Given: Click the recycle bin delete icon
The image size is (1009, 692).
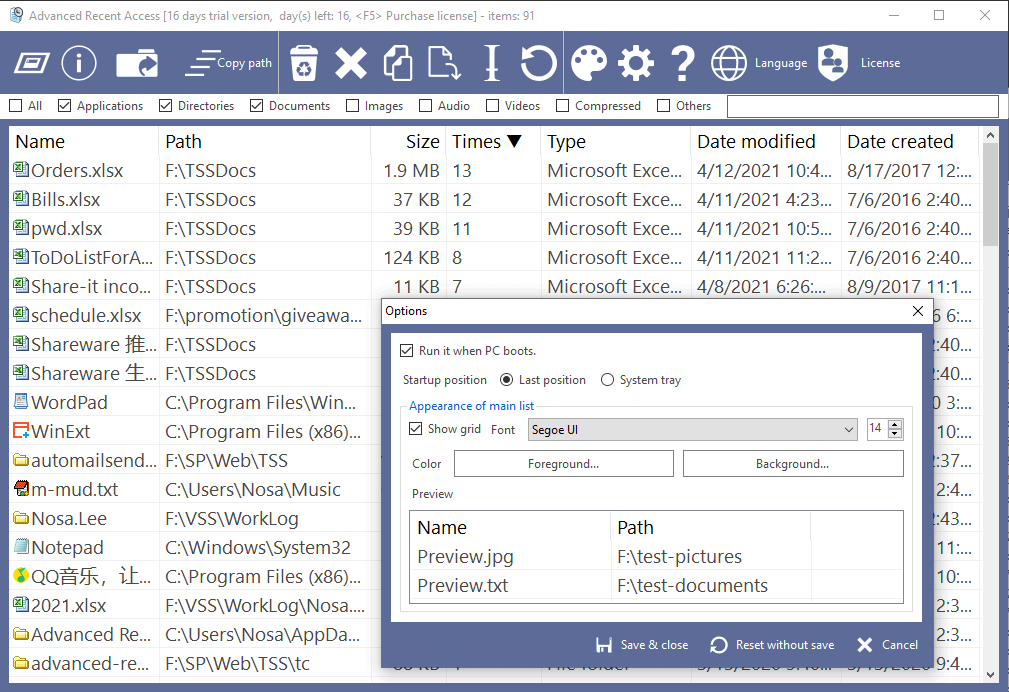Looking at the screenshot, I should (304, 62).
